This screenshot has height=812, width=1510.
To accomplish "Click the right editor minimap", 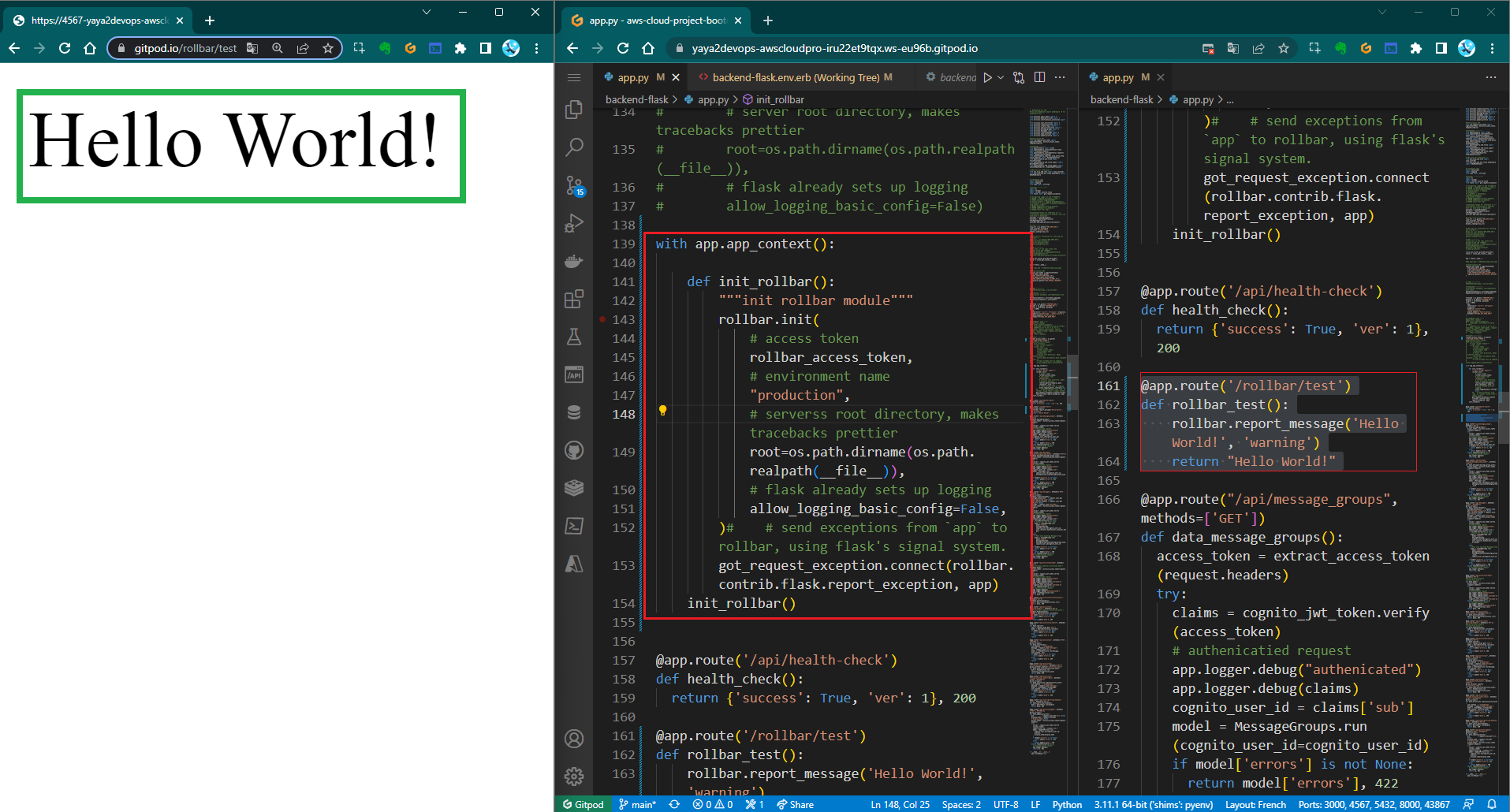I will (1482, 441).
